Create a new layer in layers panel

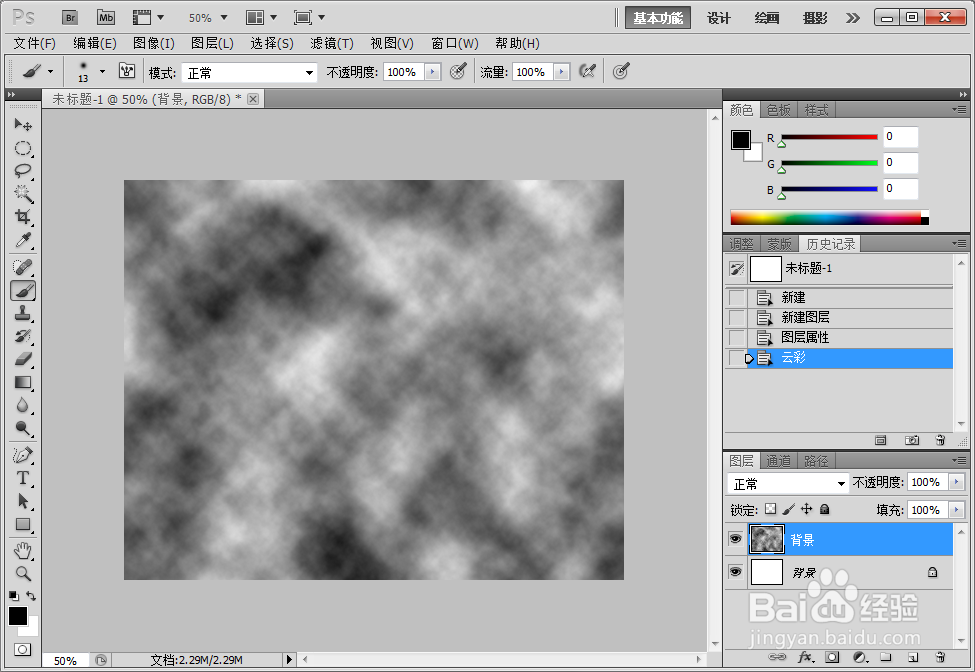coord(913,657)
